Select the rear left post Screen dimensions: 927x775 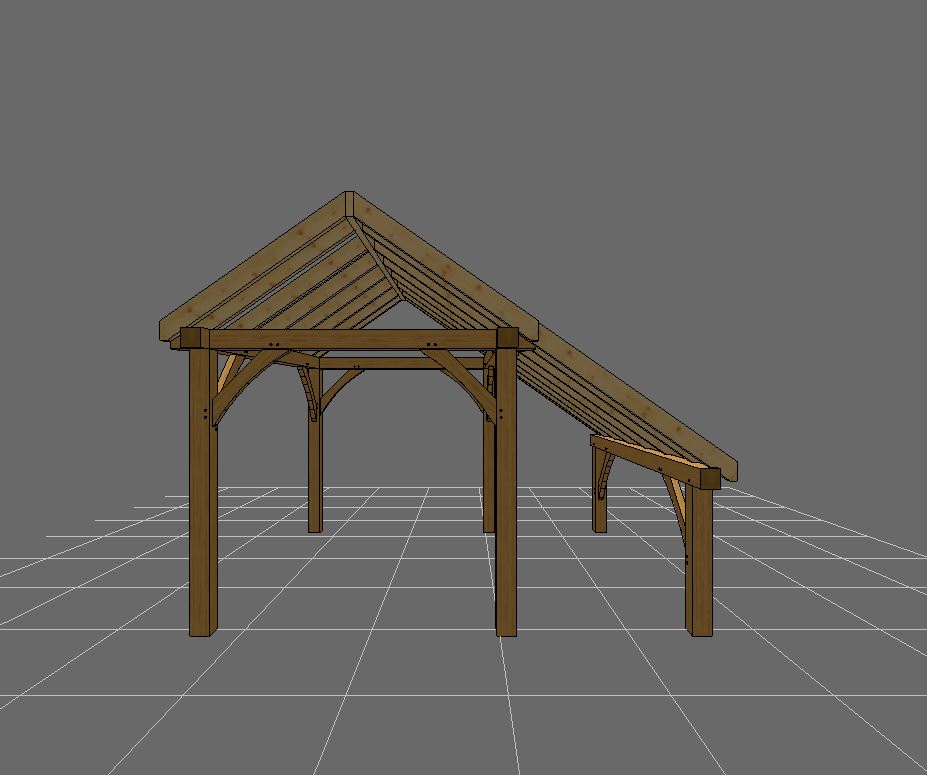(x=315, y=470)
